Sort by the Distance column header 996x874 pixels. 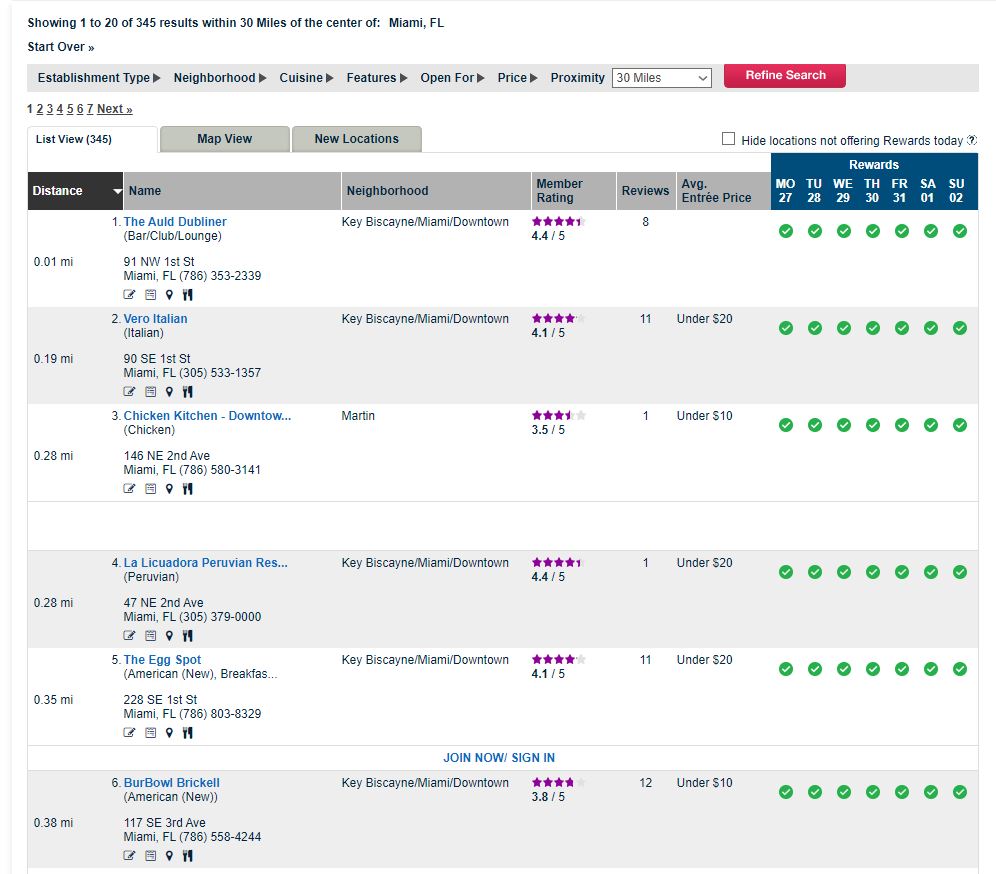click(75, 191)
